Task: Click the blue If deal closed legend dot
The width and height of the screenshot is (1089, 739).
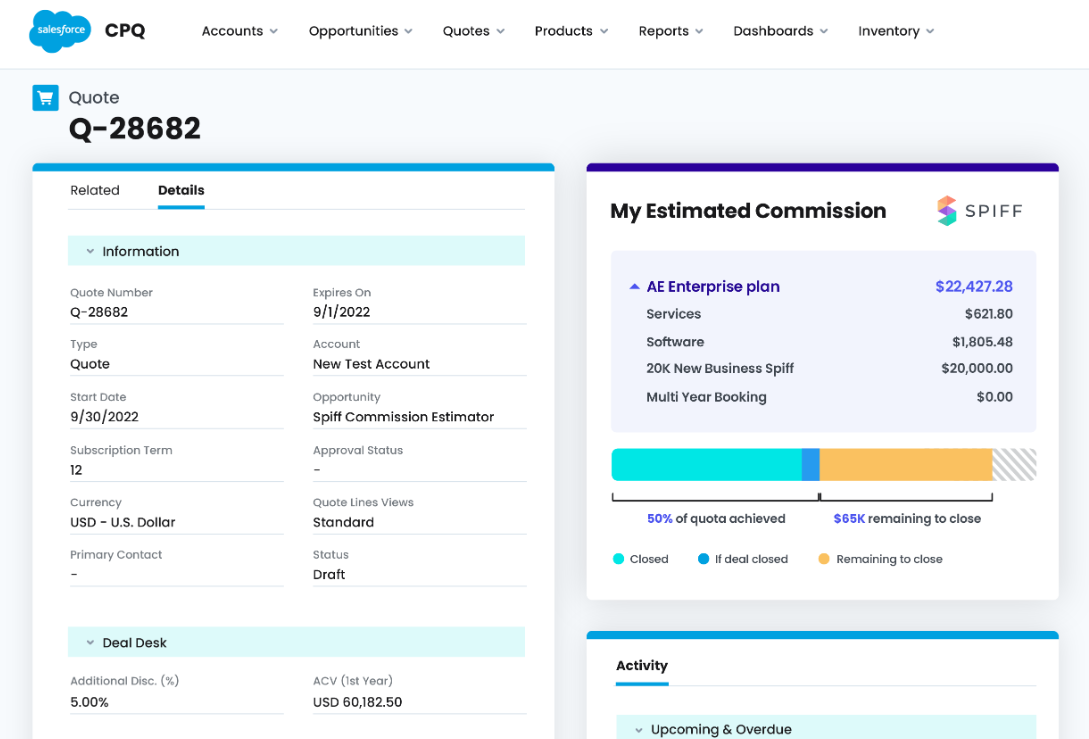Action: tap(703, 559)
